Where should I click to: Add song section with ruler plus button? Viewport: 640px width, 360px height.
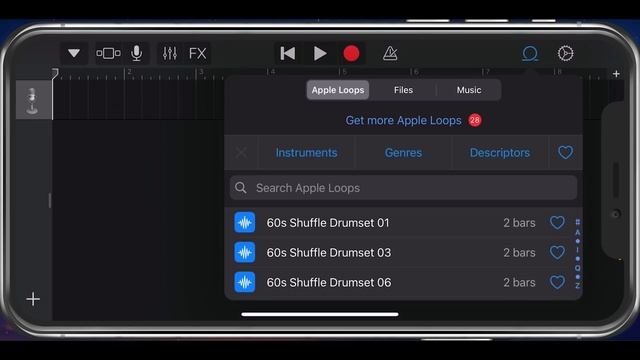pyautogui.click(x=616, y=74)
